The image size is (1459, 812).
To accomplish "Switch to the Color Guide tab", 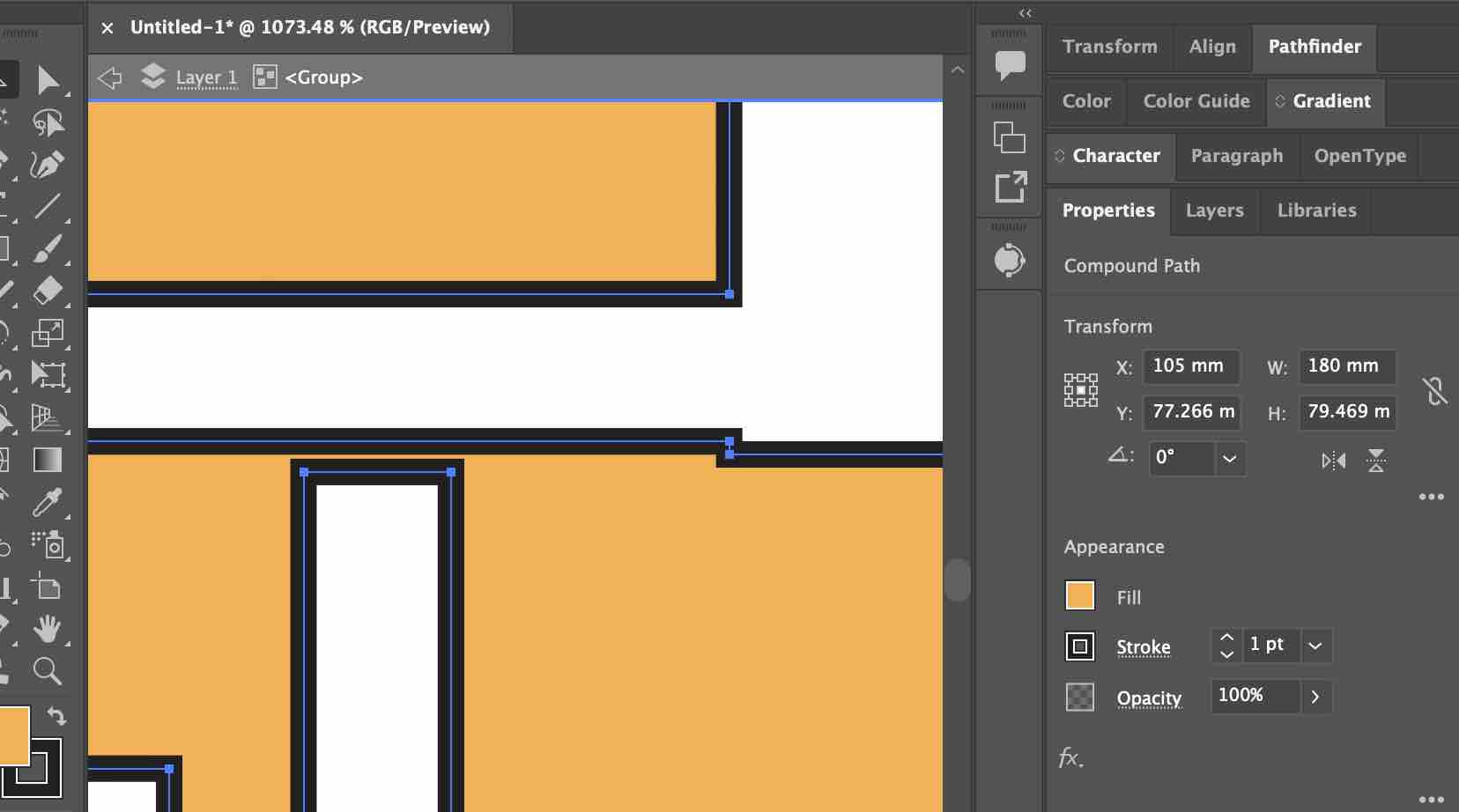I will [1196, 101].
